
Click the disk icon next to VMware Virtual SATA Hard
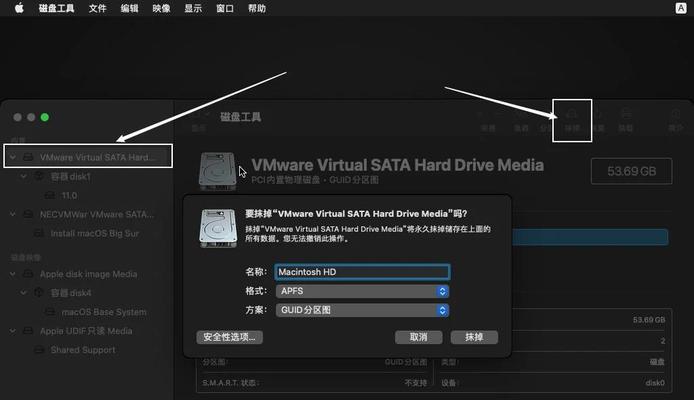tap(28, 157)
